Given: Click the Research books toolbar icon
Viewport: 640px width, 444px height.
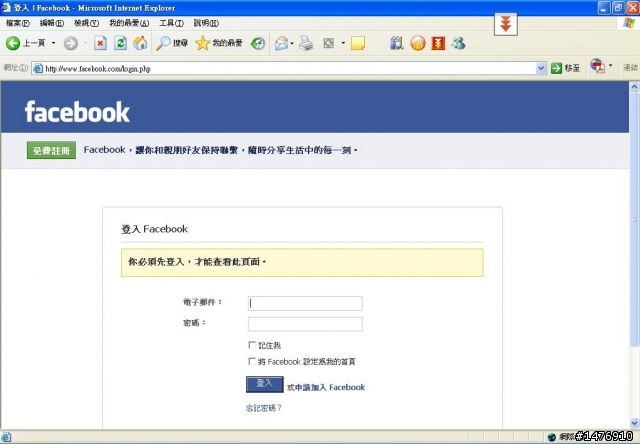Looking at the screenshot, I should (x=397, y=43).
